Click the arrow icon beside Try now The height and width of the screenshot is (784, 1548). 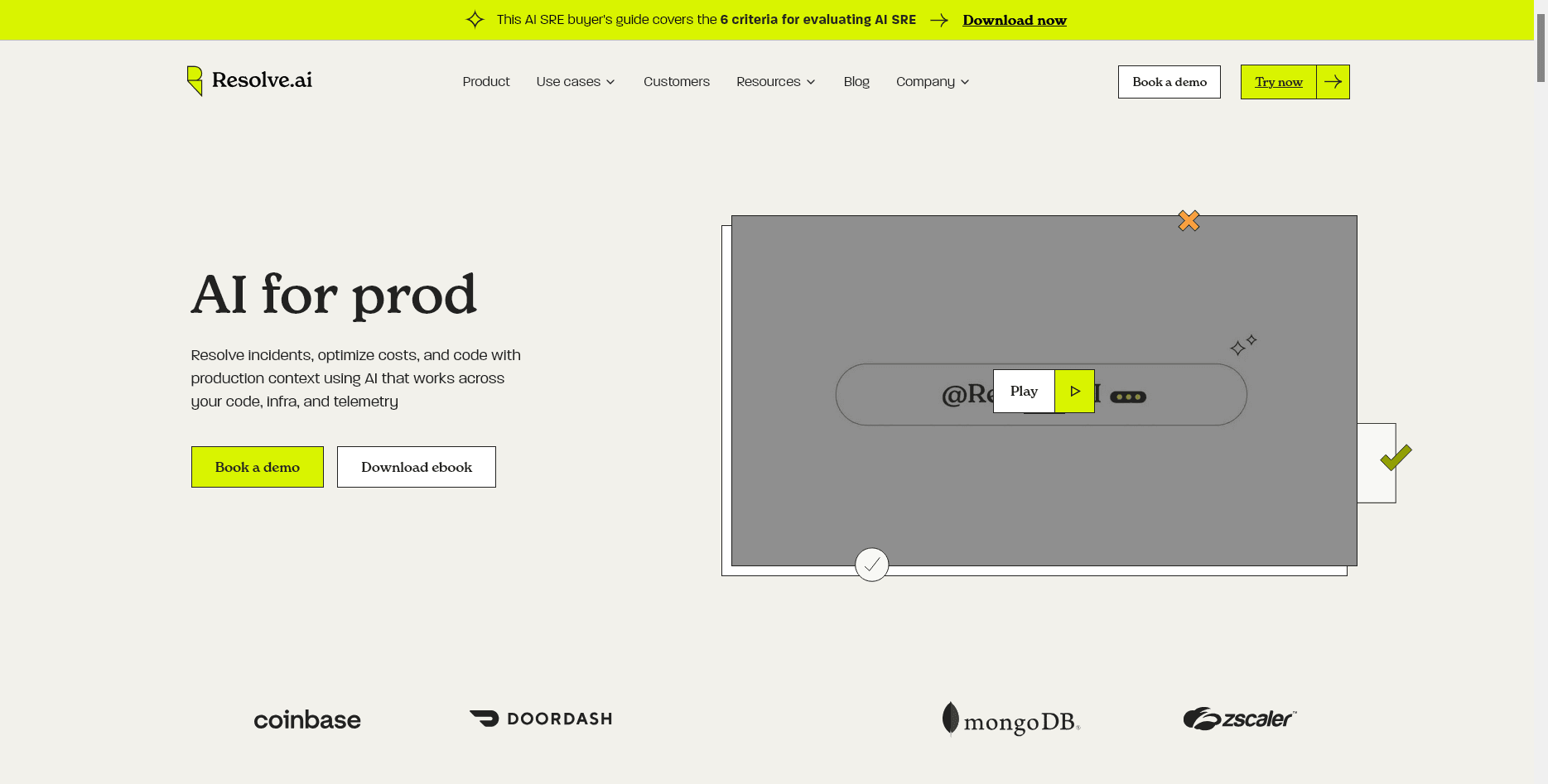(x=1333, y=82)
